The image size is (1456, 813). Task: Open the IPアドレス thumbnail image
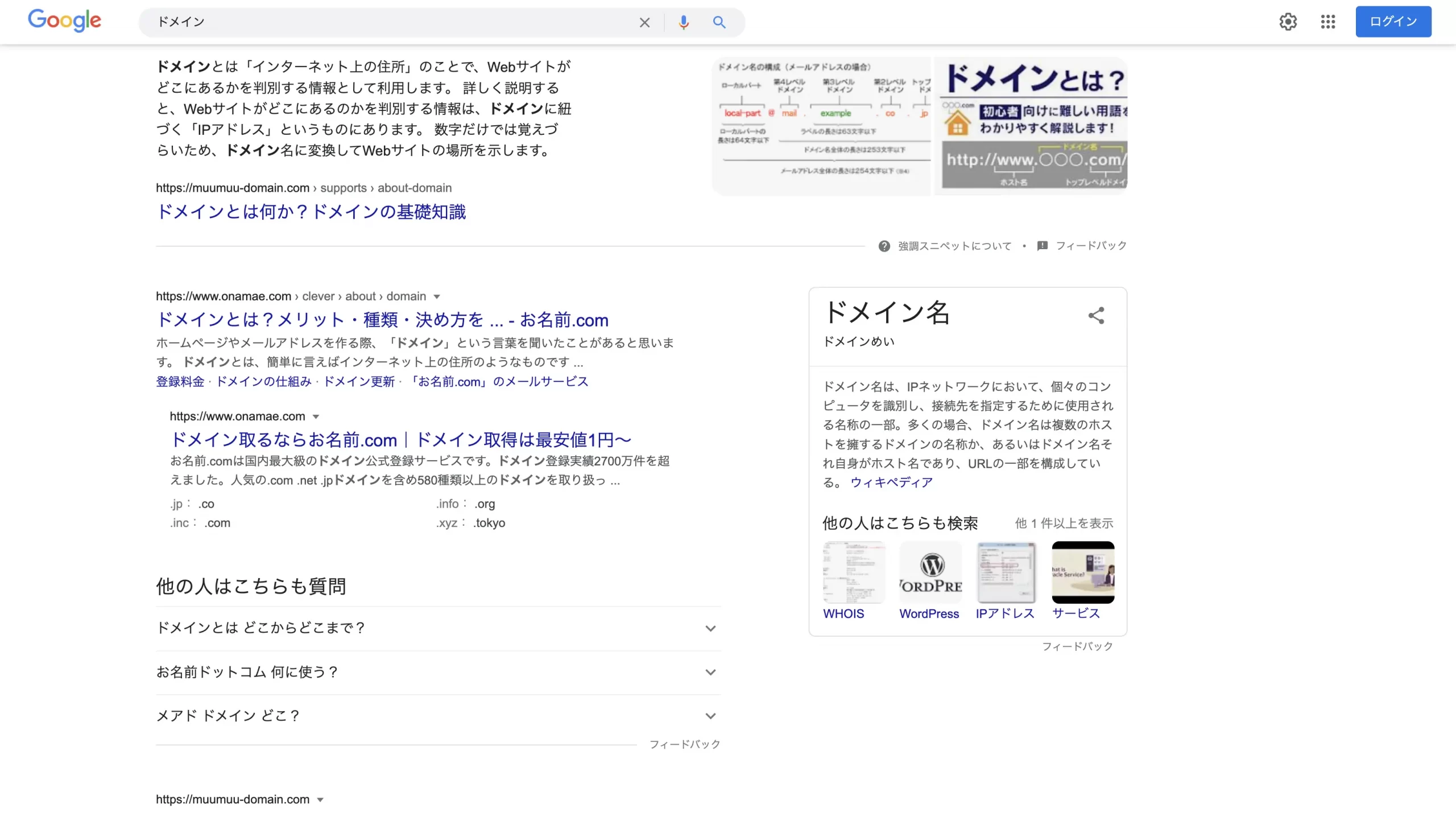(1007, 572)
